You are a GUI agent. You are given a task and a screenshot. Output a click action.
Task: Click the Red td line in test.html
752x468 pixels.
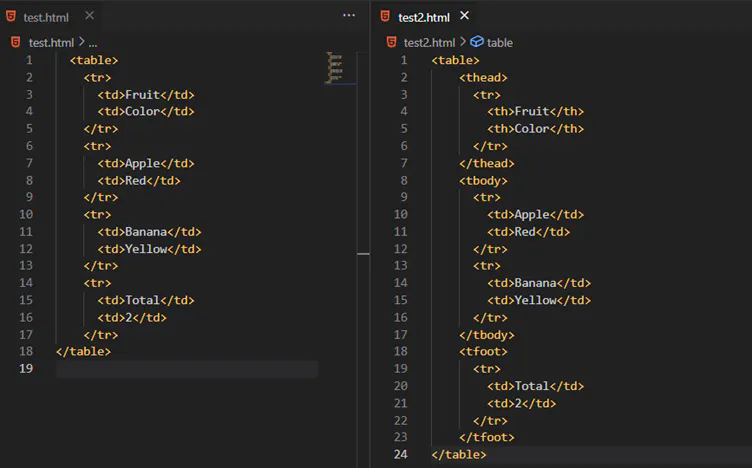(x=139, y=181)
